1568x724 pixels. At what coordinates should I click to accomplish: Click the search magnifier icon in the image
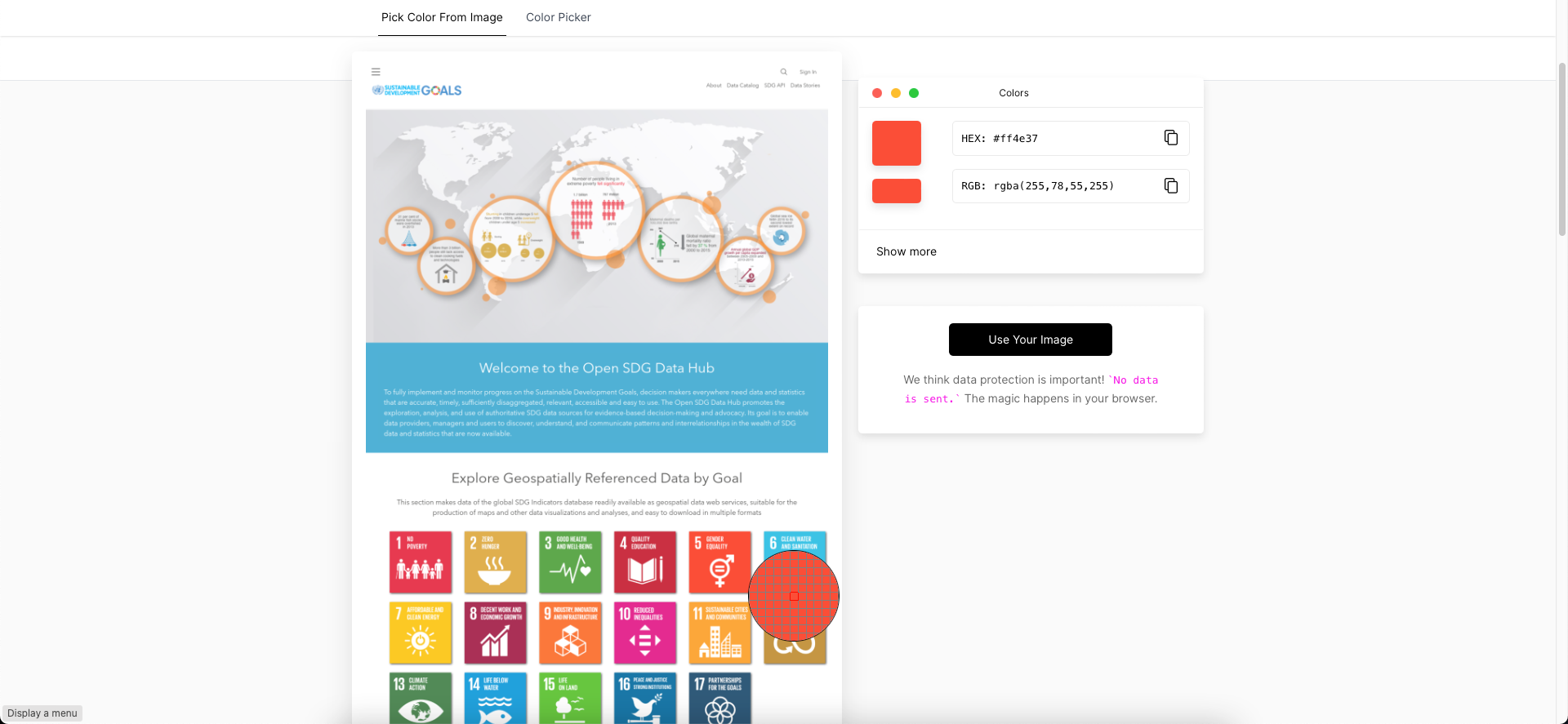784,72
